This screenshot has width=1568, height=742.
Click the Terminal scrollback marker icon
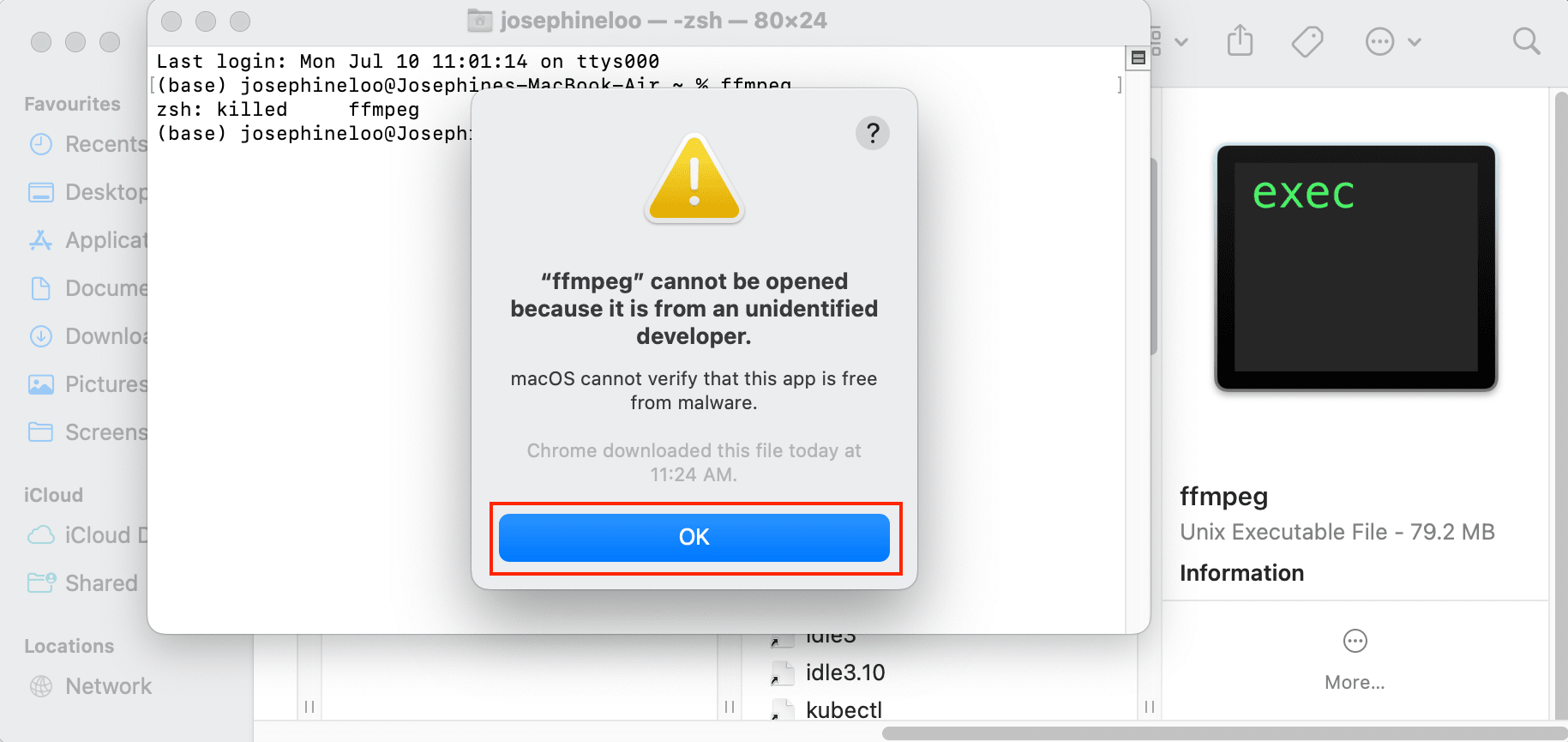pos(1138,58)
